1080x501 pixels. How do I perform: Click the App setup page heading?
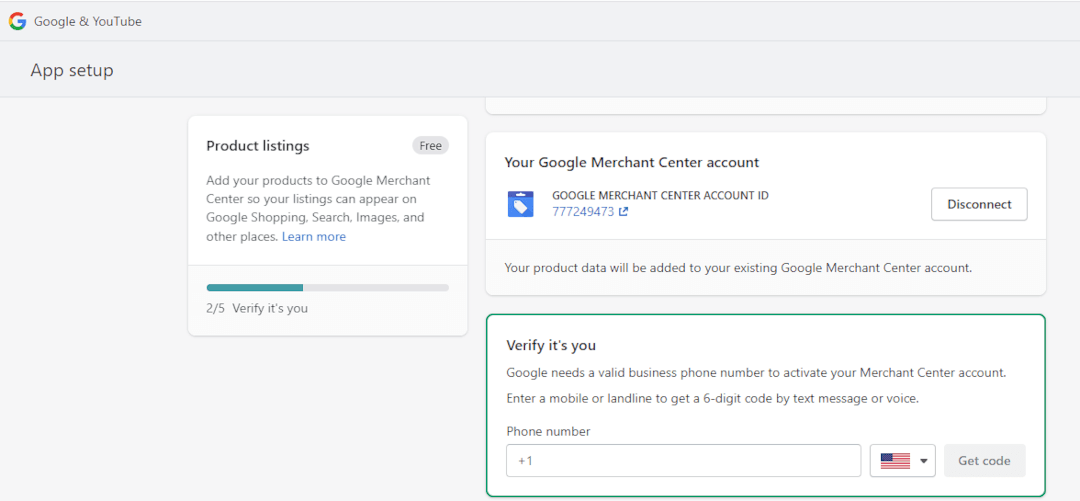pyautogui.click(x=72, y=70)
